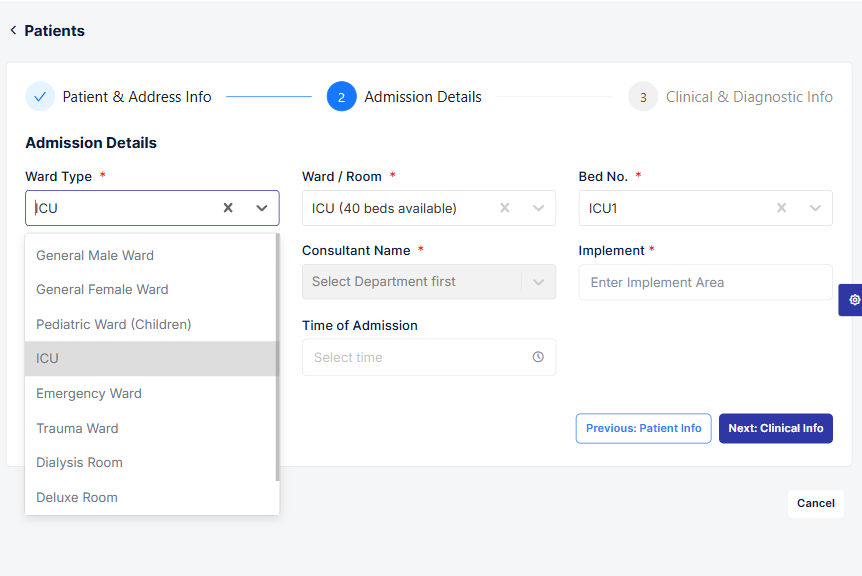
Task: Expand the Bed No. dropdown
Action: coord(816,208)
